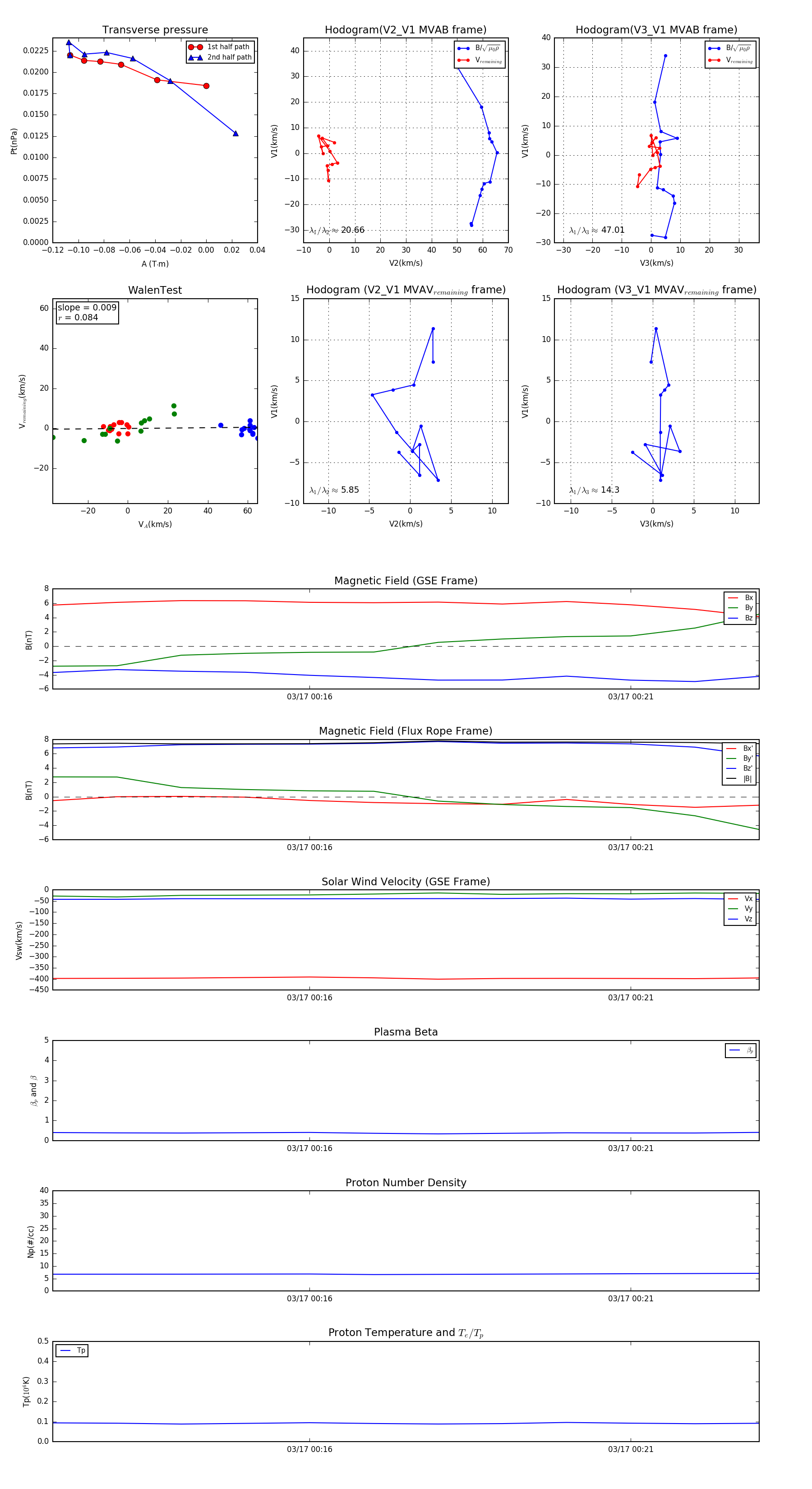Click the "Hodogram(V3_V1 MVAB frame)" title

(x=656, y=29)
